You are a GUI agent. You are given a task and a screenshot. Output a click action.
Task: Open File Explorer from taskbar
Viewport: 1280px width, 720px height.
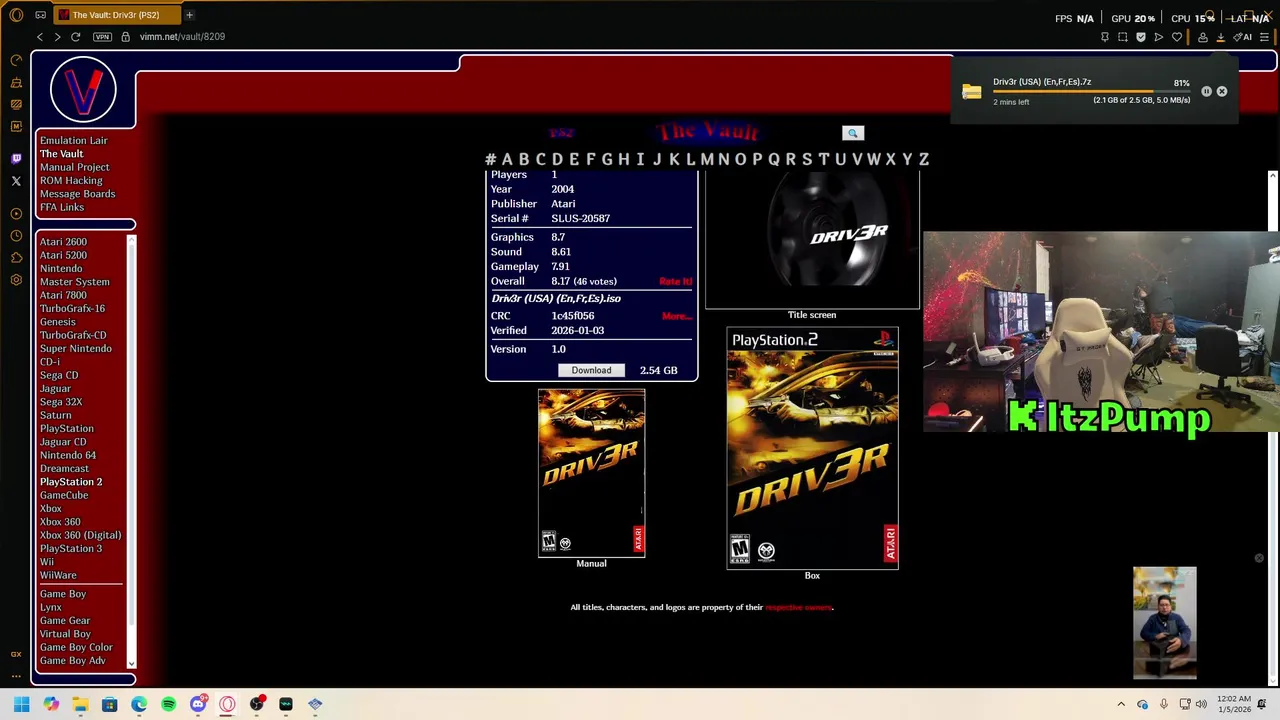coord(80,704)
